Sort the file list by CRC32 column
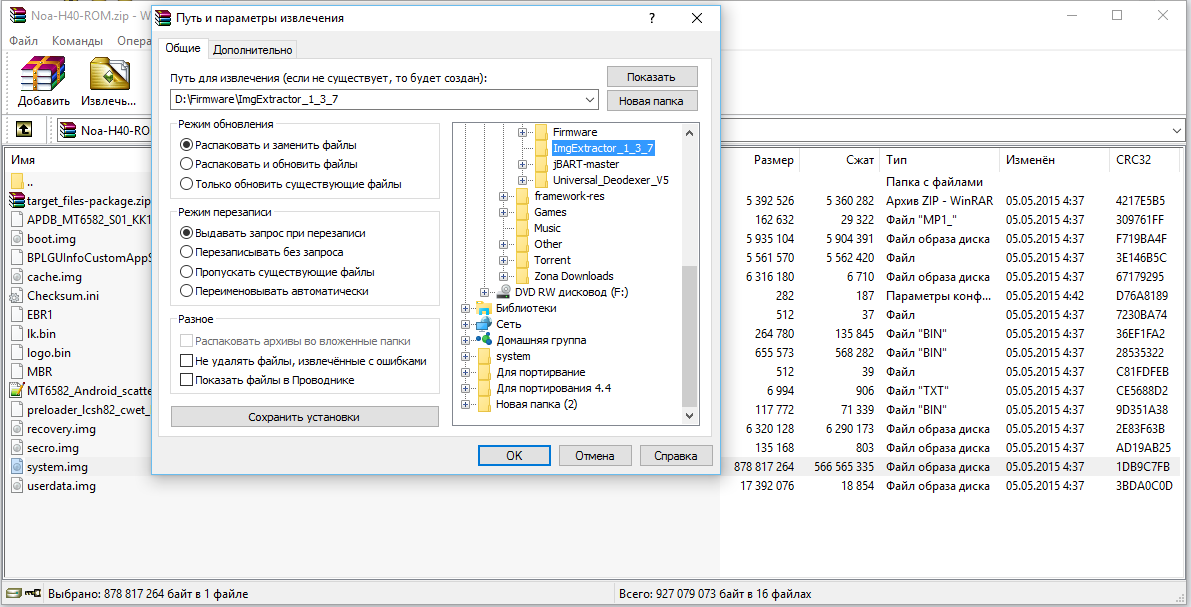 (x=1133, y=160)
